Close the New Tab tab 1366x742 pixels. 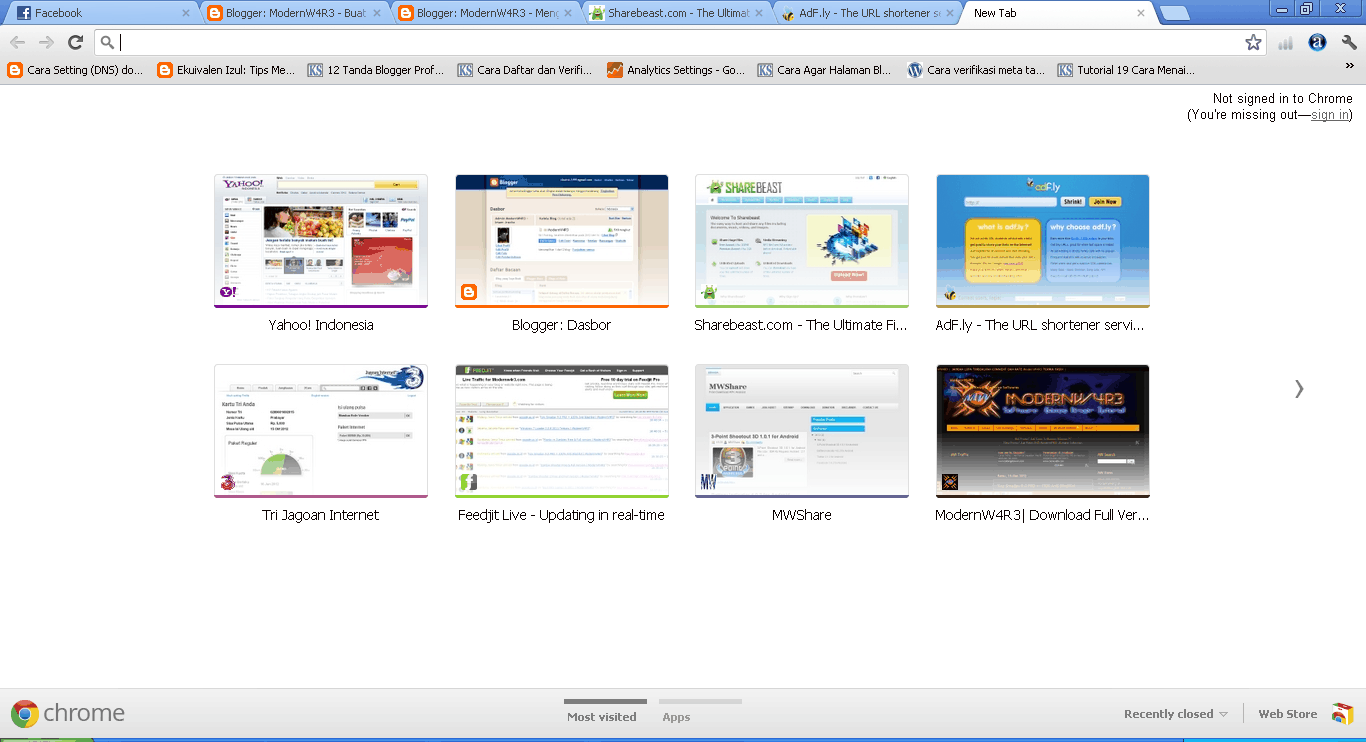1141,13
